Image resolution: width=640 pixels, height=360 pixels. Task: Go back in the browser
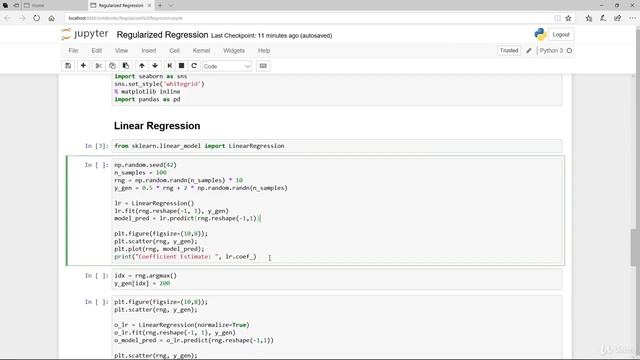click(7, 18)
